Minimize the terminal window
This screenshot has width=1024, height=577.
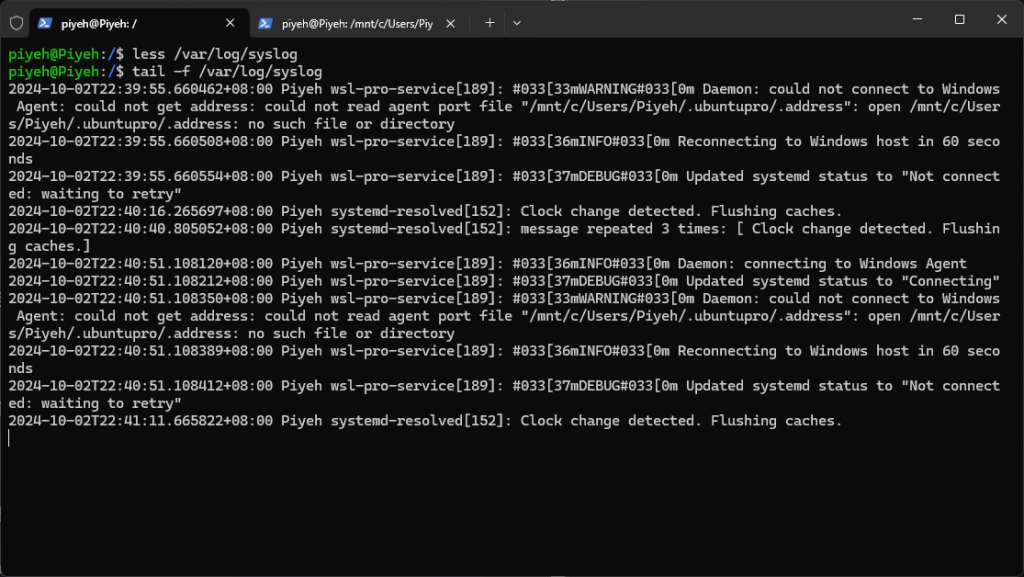(918, 20)
